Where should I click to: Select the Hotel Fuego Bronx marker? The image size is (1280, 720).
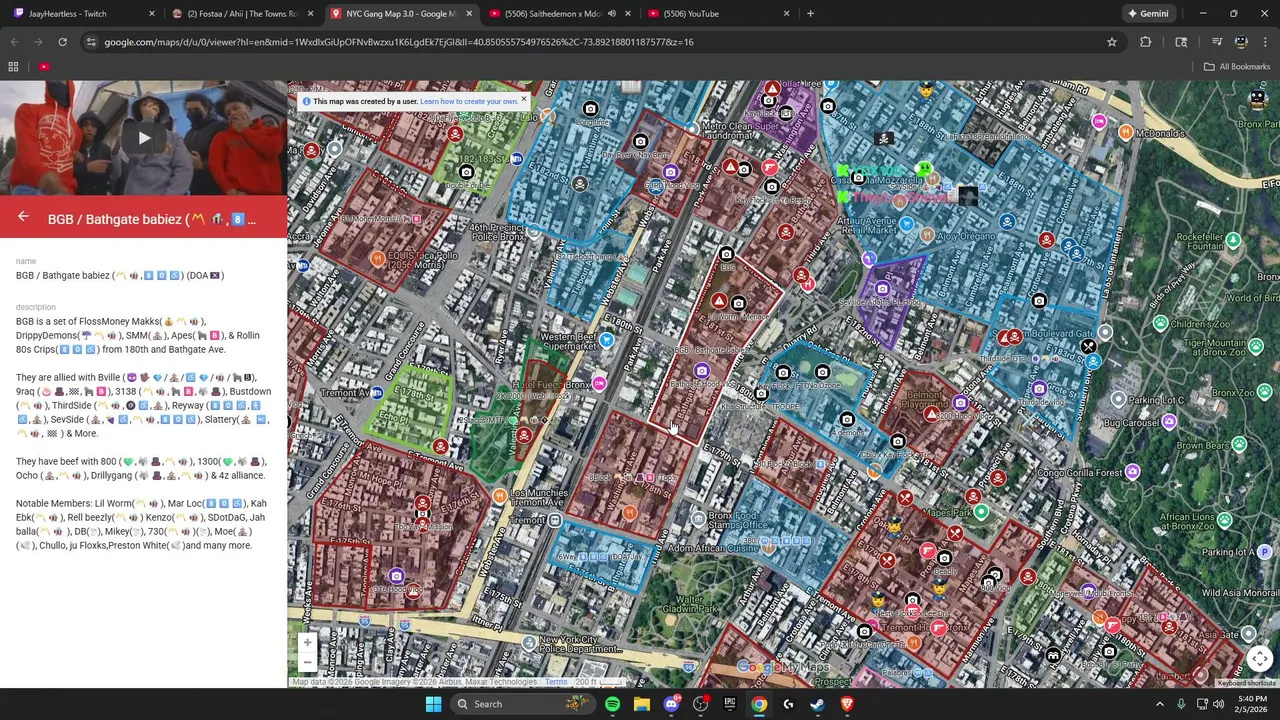pos(598,384)
